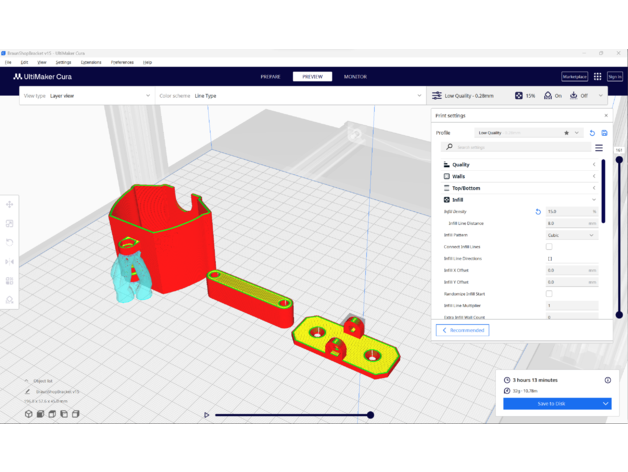Screen dimensions: 628x472
Task: Collapse the Object list panel
Action: pos(27,381)
